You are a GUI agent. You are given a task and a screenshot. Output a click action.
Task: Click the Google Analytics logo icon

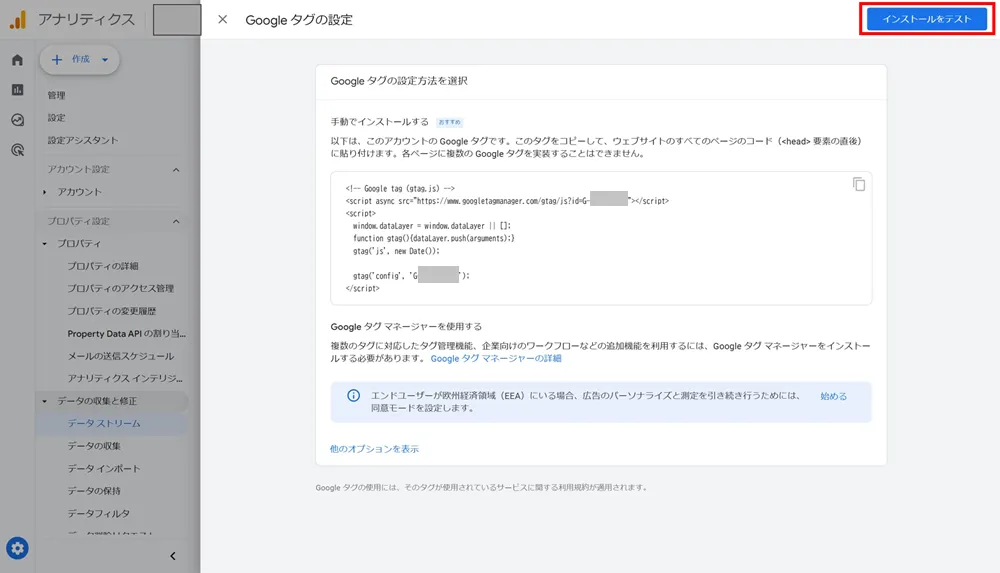coord(18,20)
